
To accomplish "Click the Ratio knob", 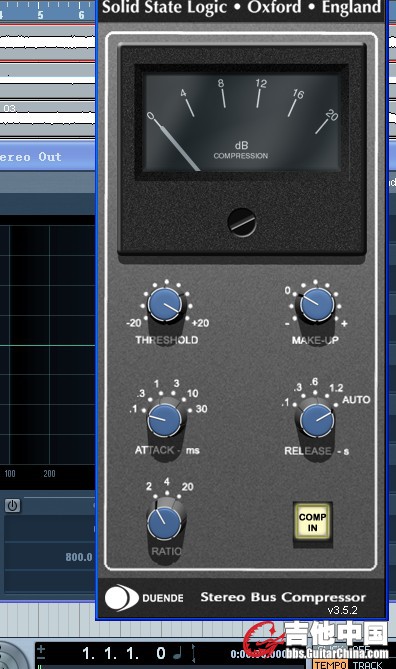I will 164,524.
